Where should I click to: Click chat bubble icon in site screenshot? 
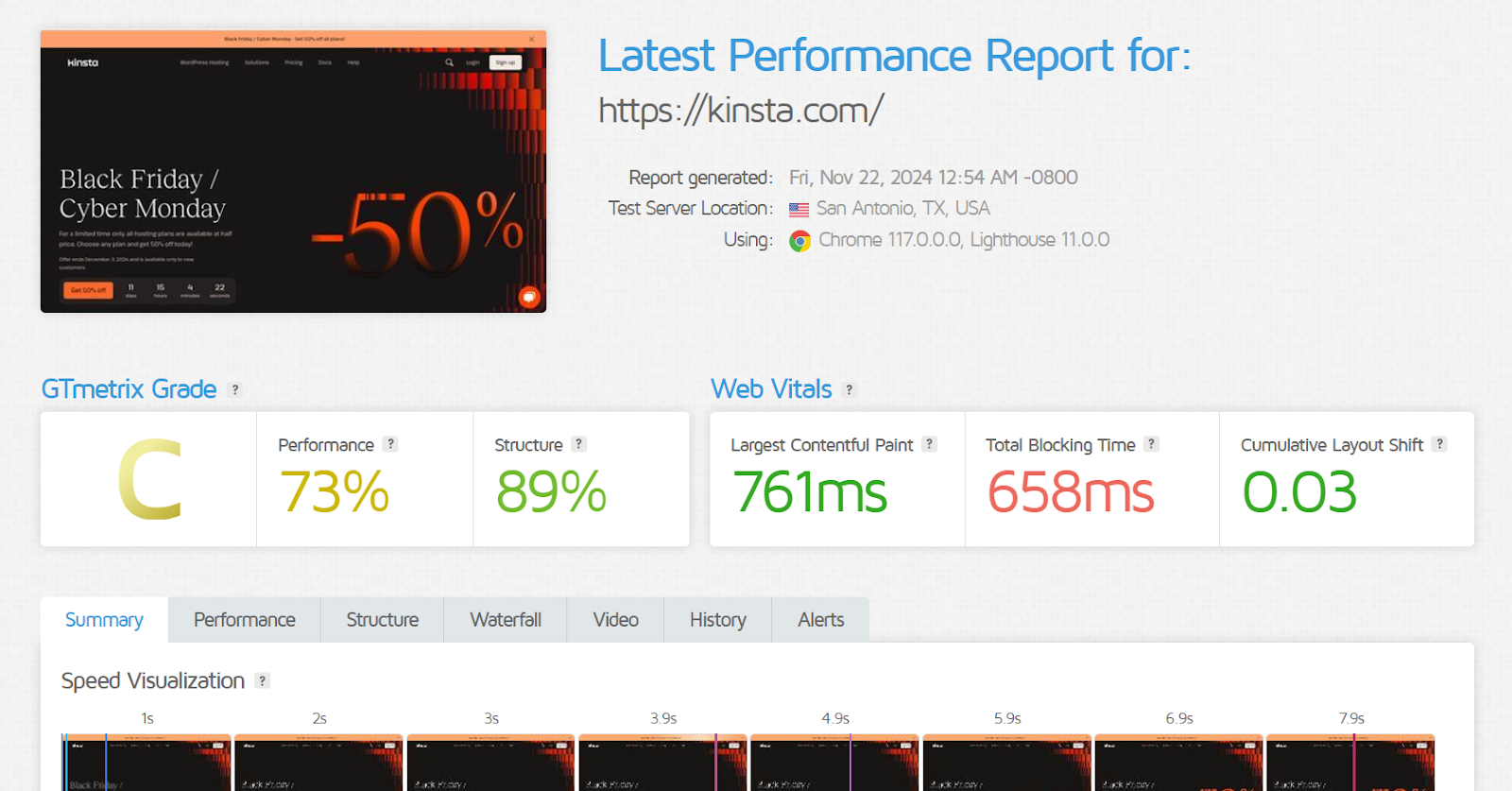click(x=529, y=297)
